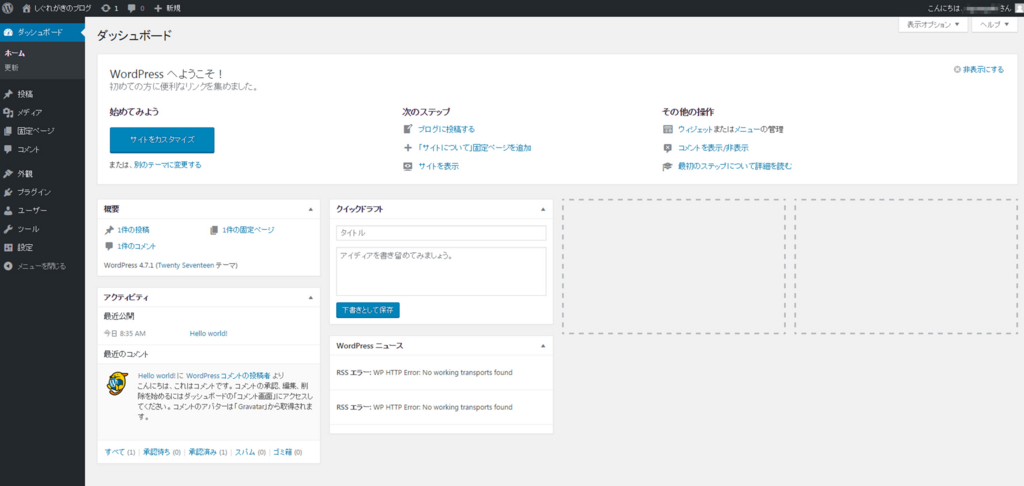Collapse the アクティビティ widget
This screenshot has height=486, width=1024.
[x=310, y=297]
